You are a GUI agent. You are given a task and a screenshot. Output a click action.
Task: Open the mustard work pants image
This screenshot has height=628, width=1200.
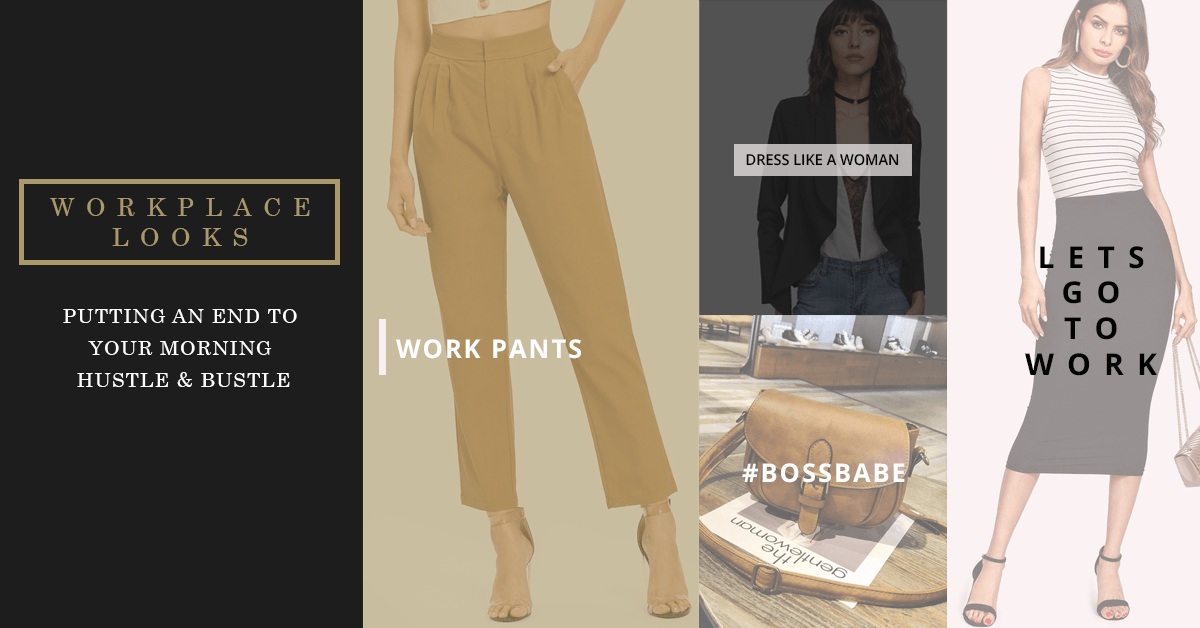530,314
